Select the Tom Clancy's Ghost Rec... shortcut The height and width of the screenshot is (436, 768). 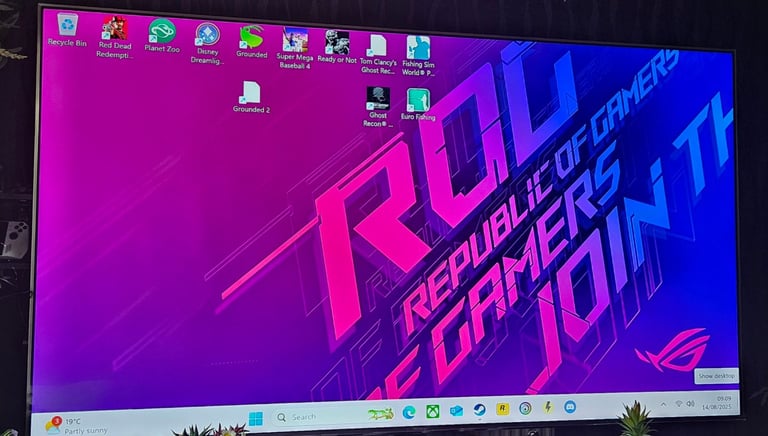pos(378,54)
